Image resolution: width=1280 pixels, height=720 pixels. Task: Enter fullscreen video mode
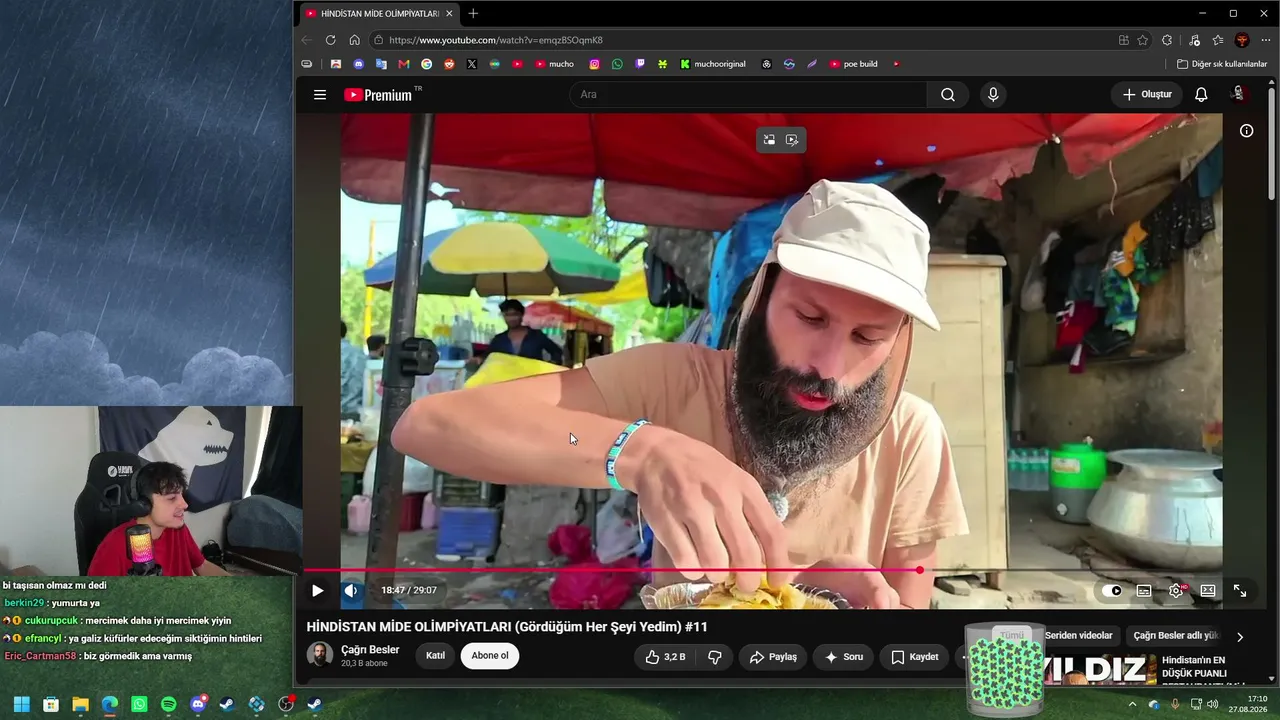[x=1240, y=591]
